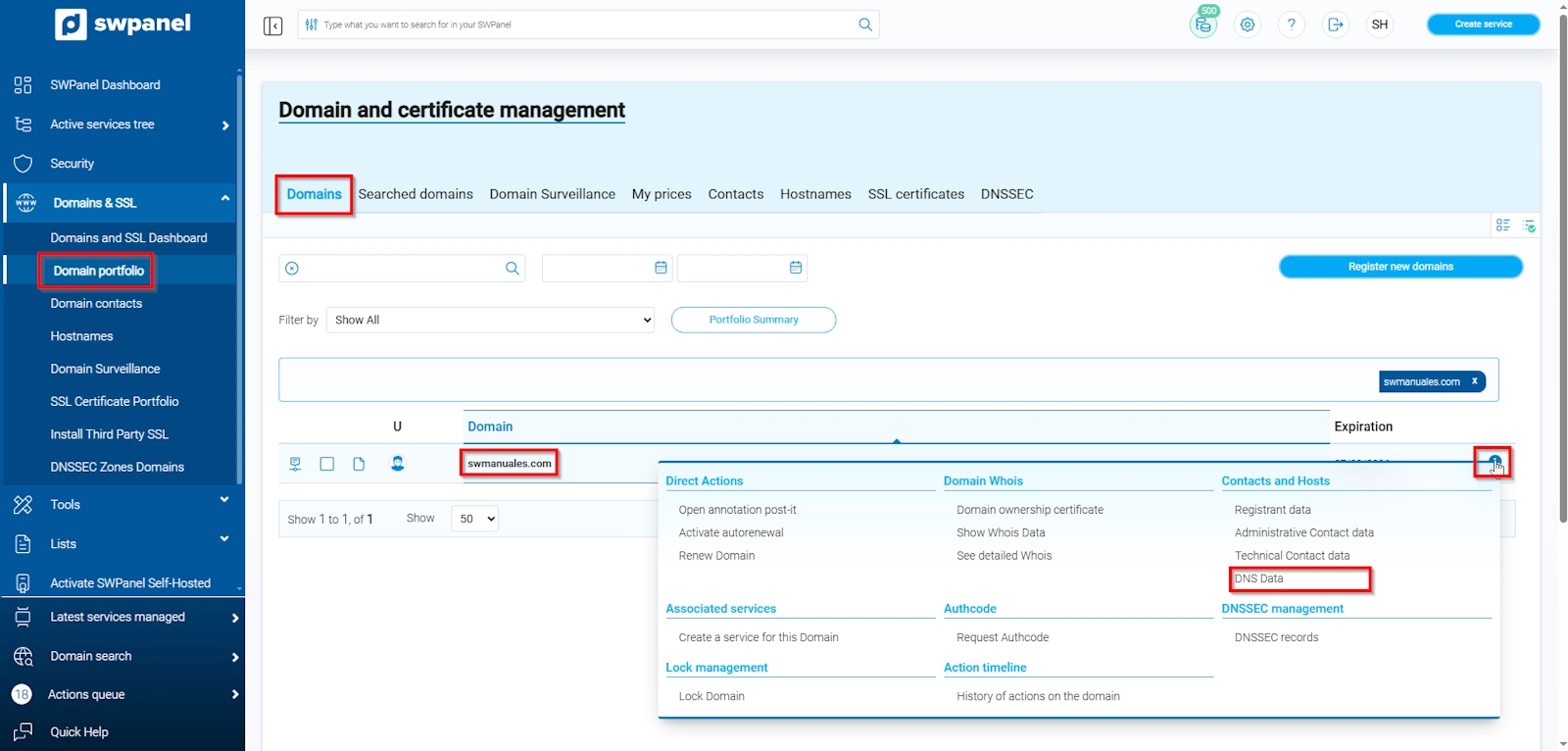Open the settings gear icon in header
Image resolution: width=1568 pixels, height=751 pixels.
tap(1248, 25)
